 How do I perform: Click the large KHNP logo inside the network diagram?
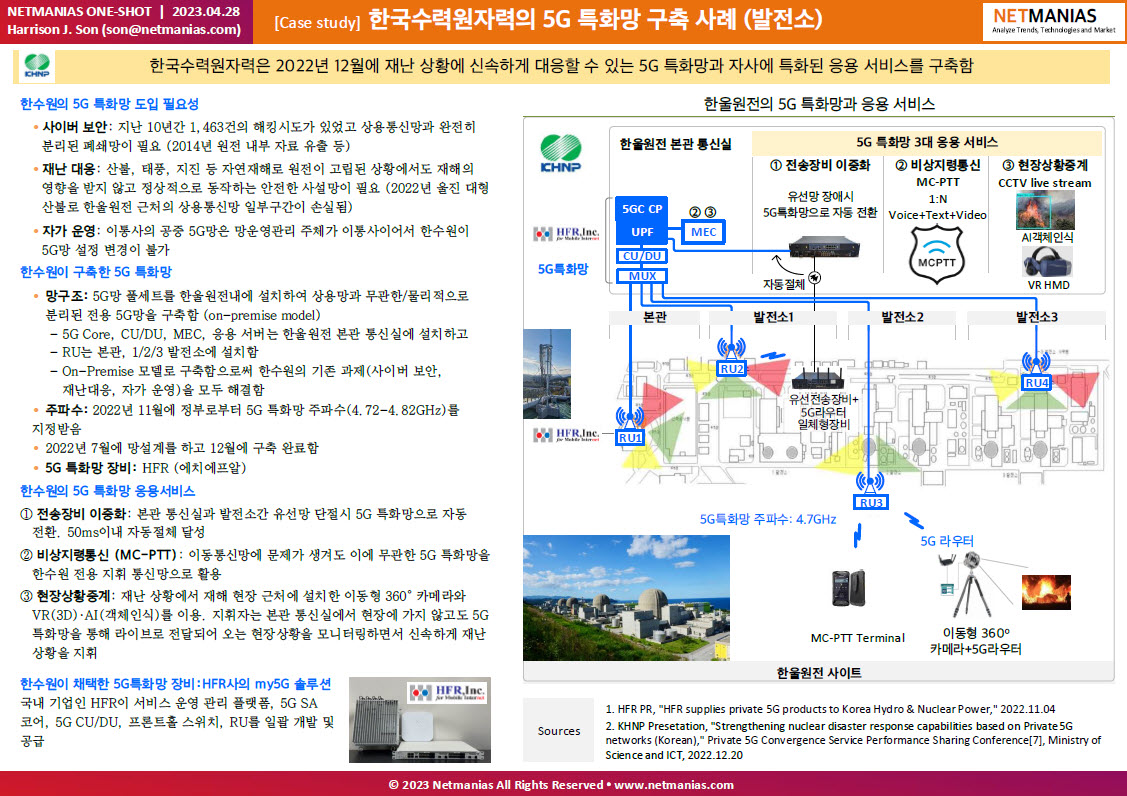pyautogui.click(x=561, y=153)
